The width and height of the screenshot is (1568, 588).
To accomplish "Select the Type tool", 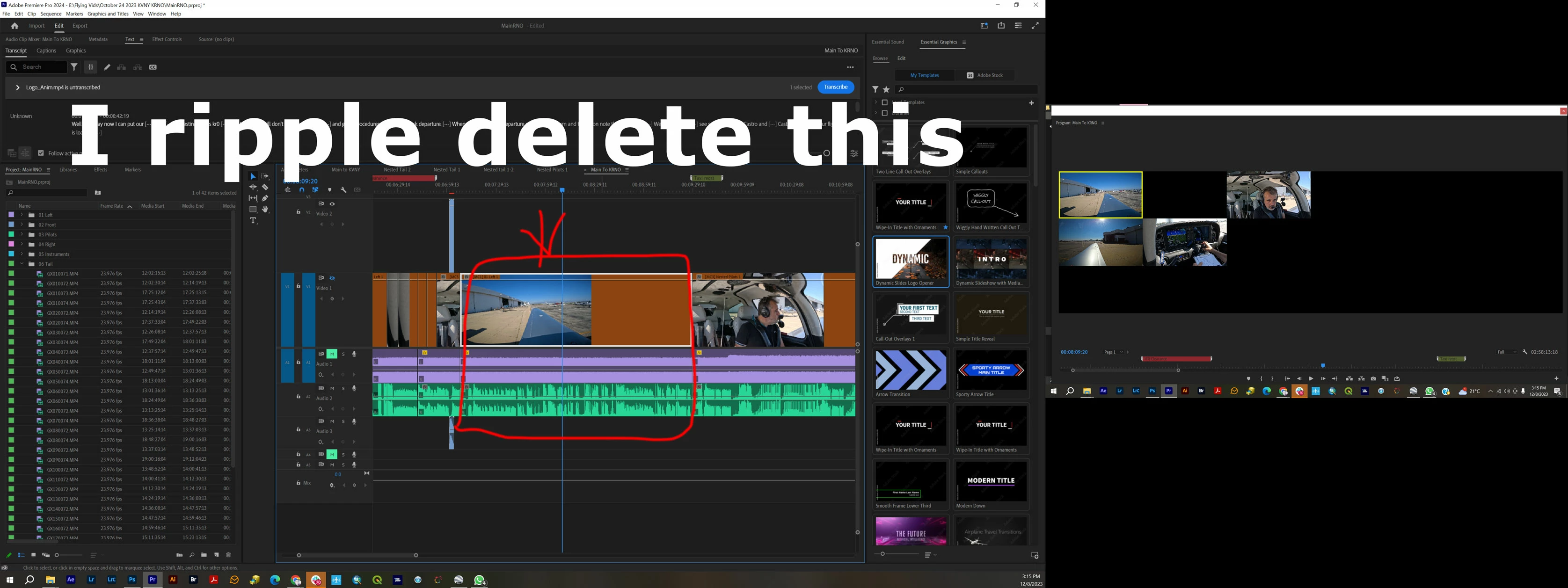I will 253,220.
